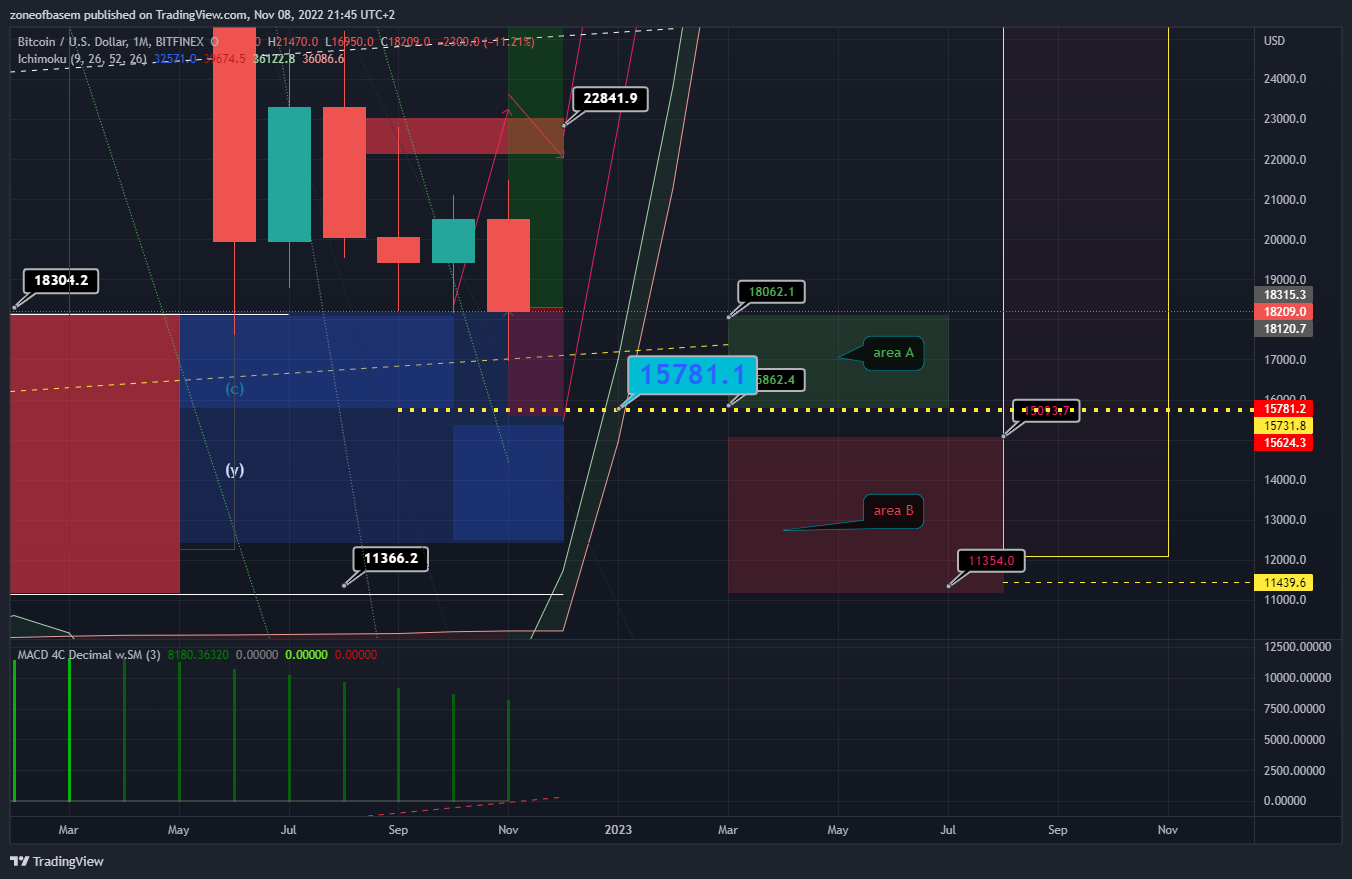The width and height of the screenshot is (1352, 879).
Task: Click the gray 18120.7 price tag
Action: click(x=1283, y=329)
